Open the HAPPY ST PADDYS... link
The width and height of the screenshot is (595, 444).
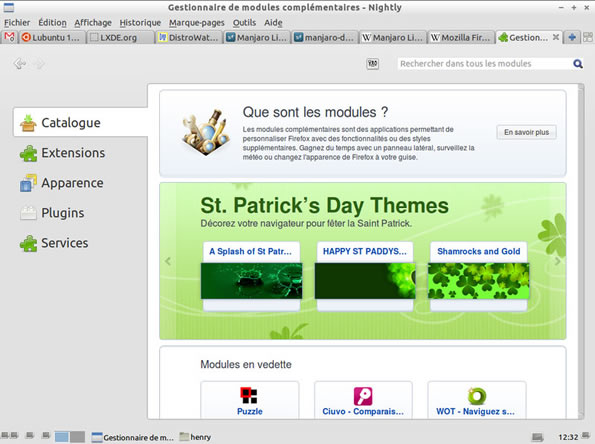[365, 251]
